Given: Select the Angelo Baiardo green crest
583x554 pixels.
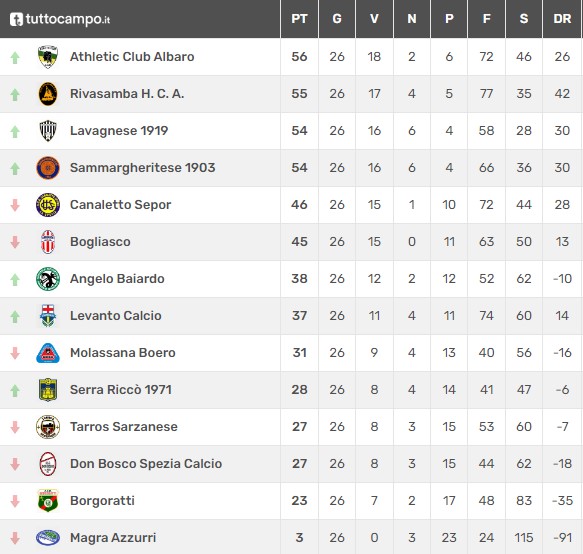Looking at the screenshot, I should (48, 278).
